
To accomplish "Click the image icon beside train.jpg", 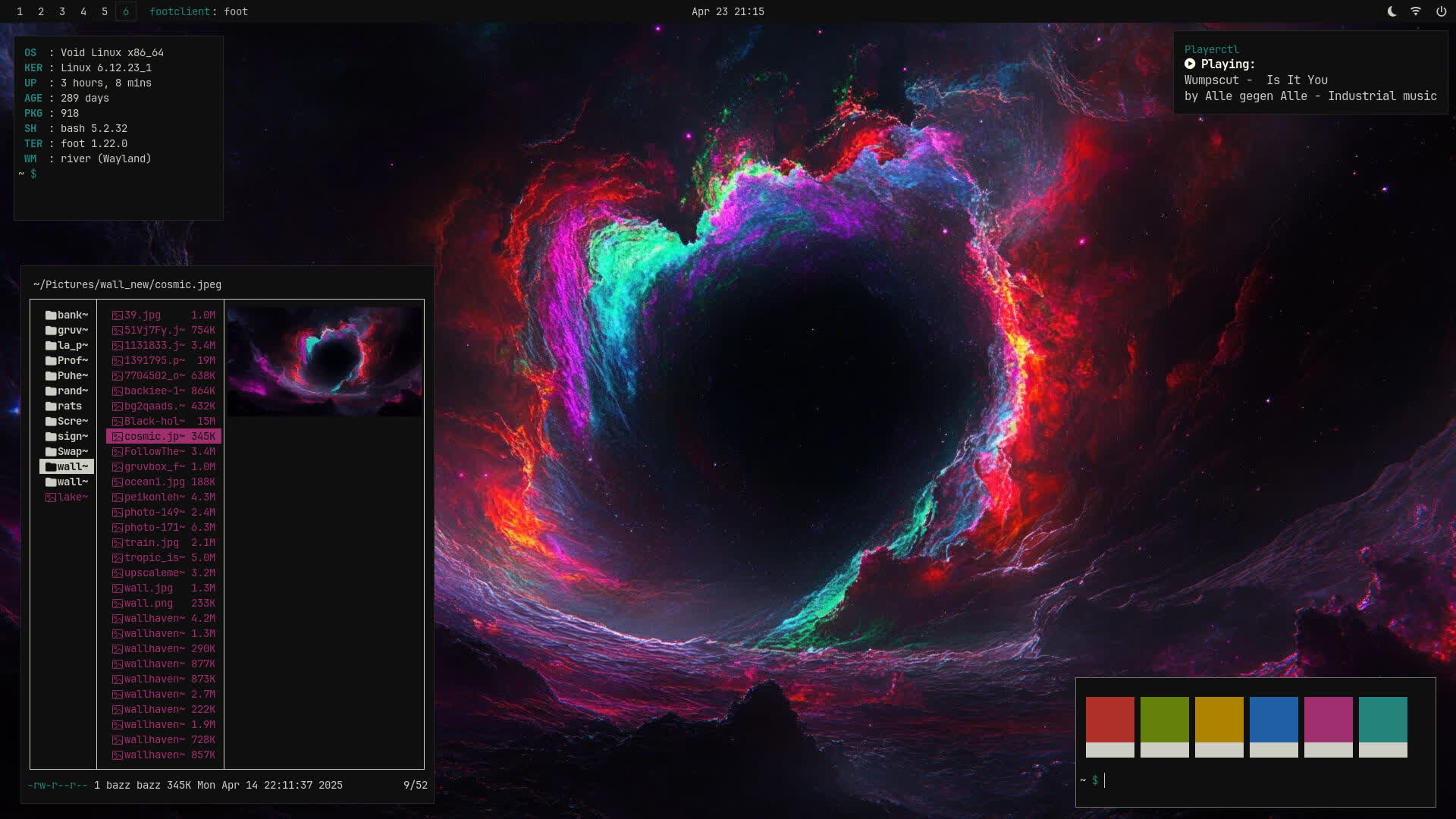I will [118, 543].
